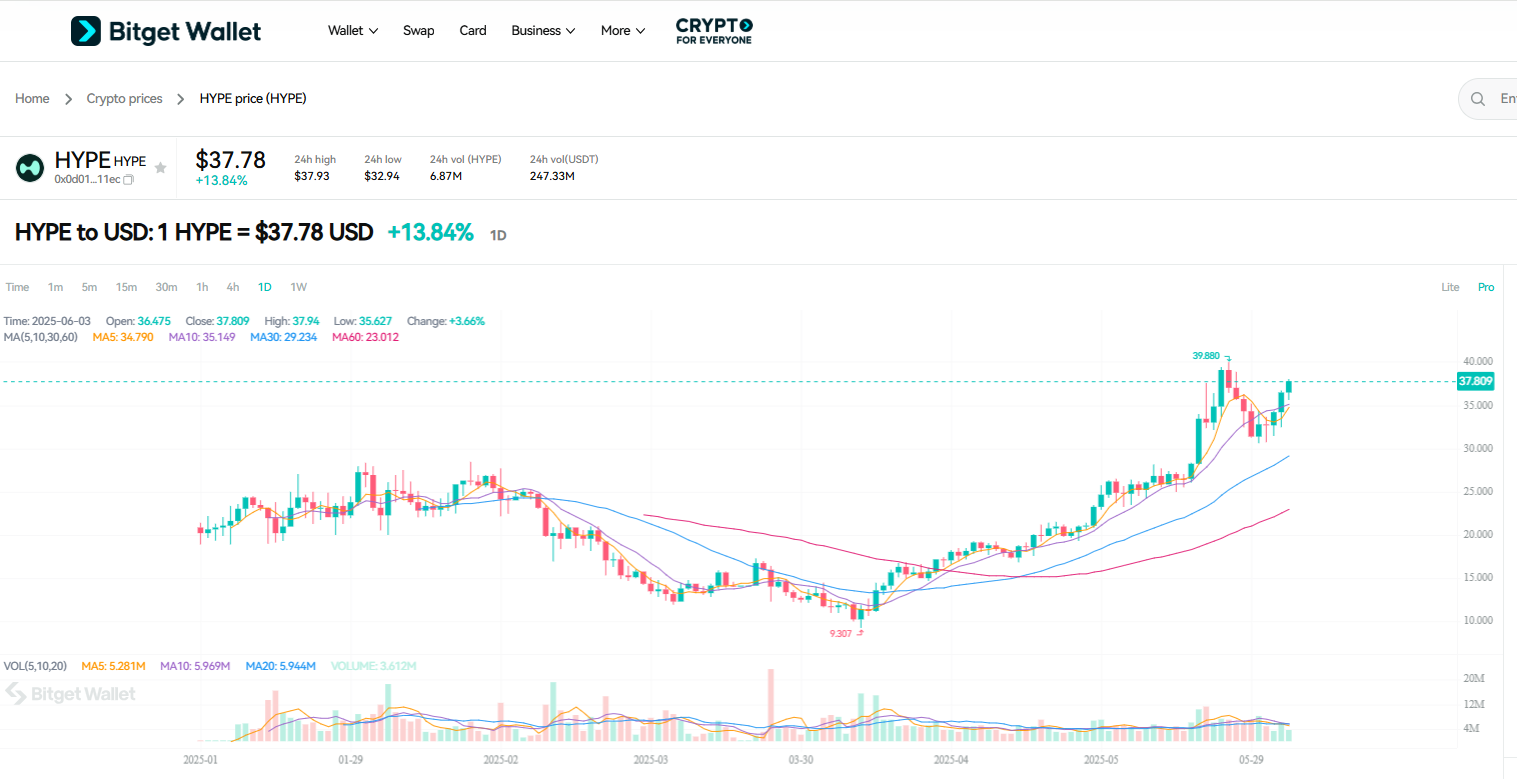
Task: Click the 1D label beside the +13.84% heading
Action: 498,236
